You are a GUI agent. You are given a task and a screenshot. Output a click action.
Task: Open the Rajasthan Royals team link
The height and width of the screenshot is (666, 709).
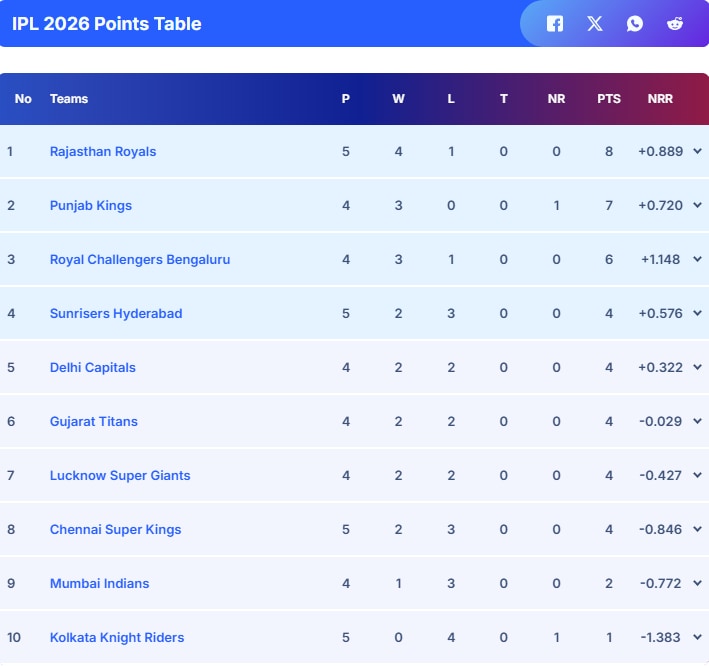pos(103,152)
